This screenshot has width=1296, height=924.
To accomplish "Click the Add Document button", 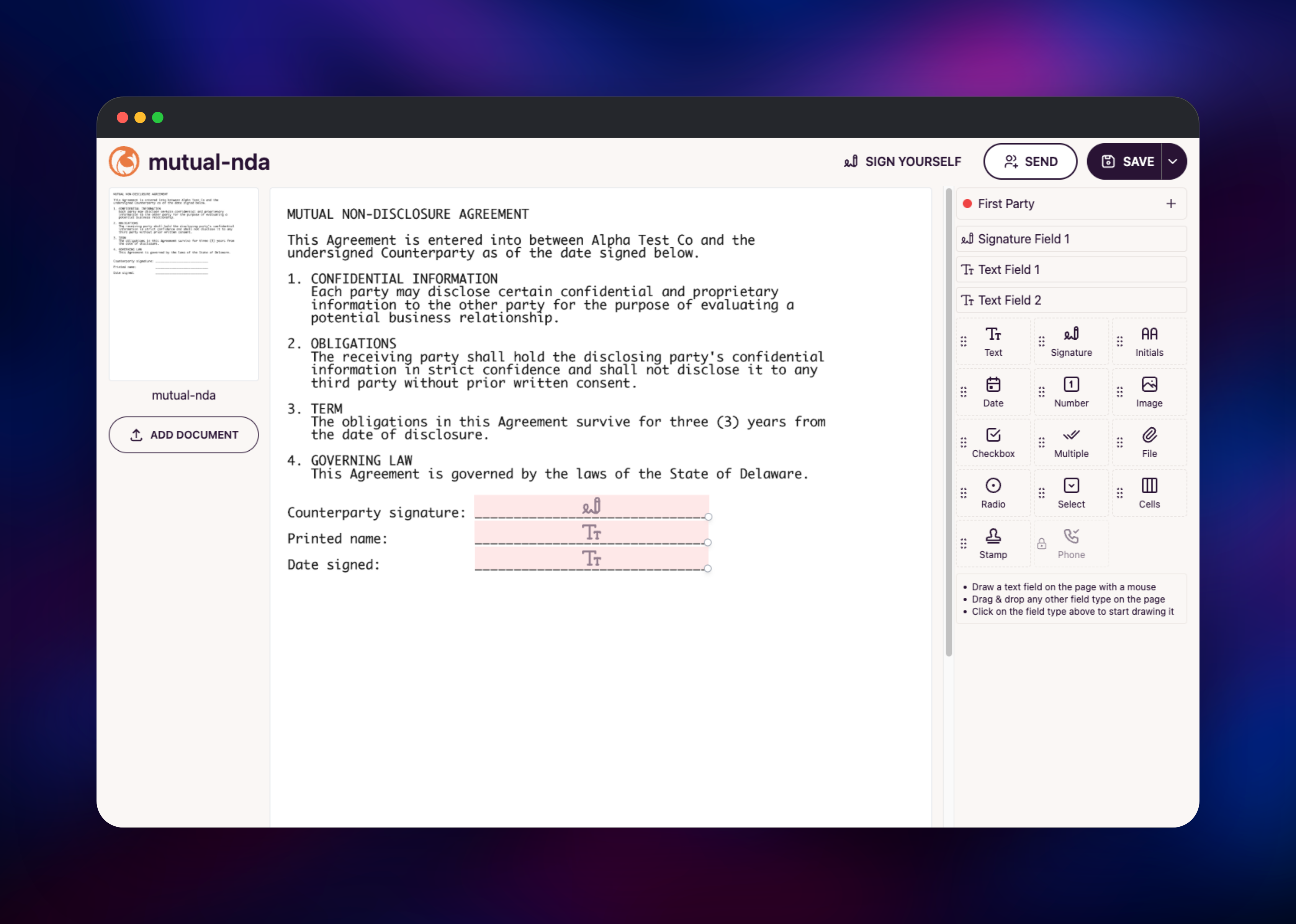I will pyautogui.click(x=184, y=435).
